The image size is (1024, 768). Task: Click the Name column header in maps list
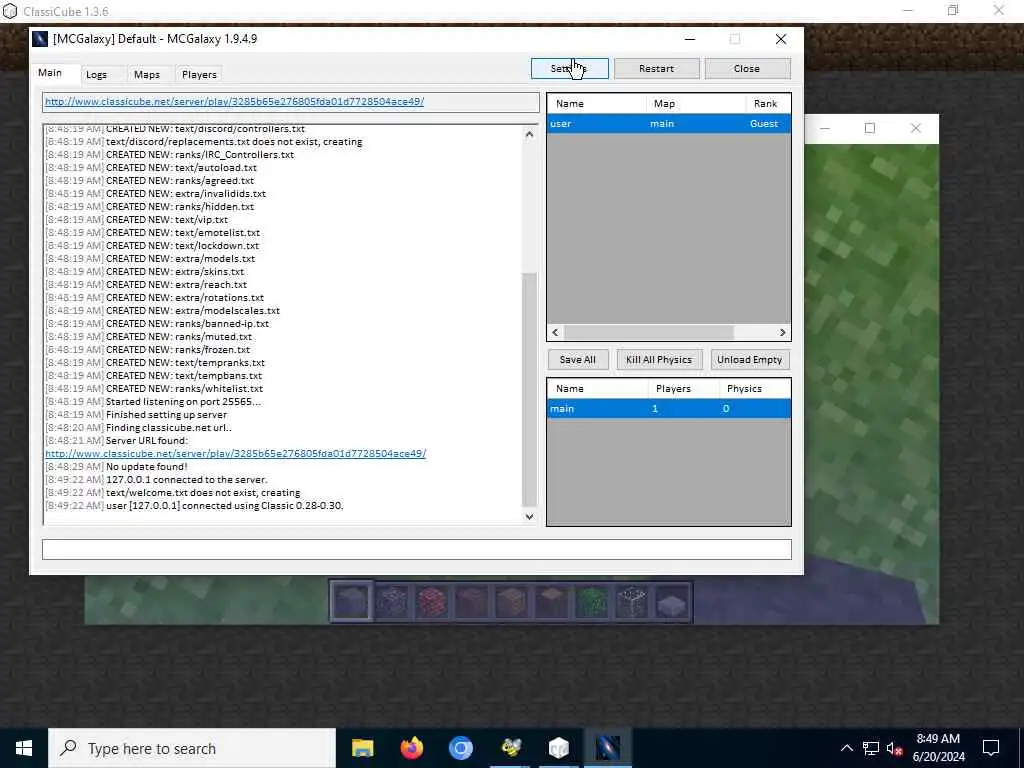click(x=598, y=389)
